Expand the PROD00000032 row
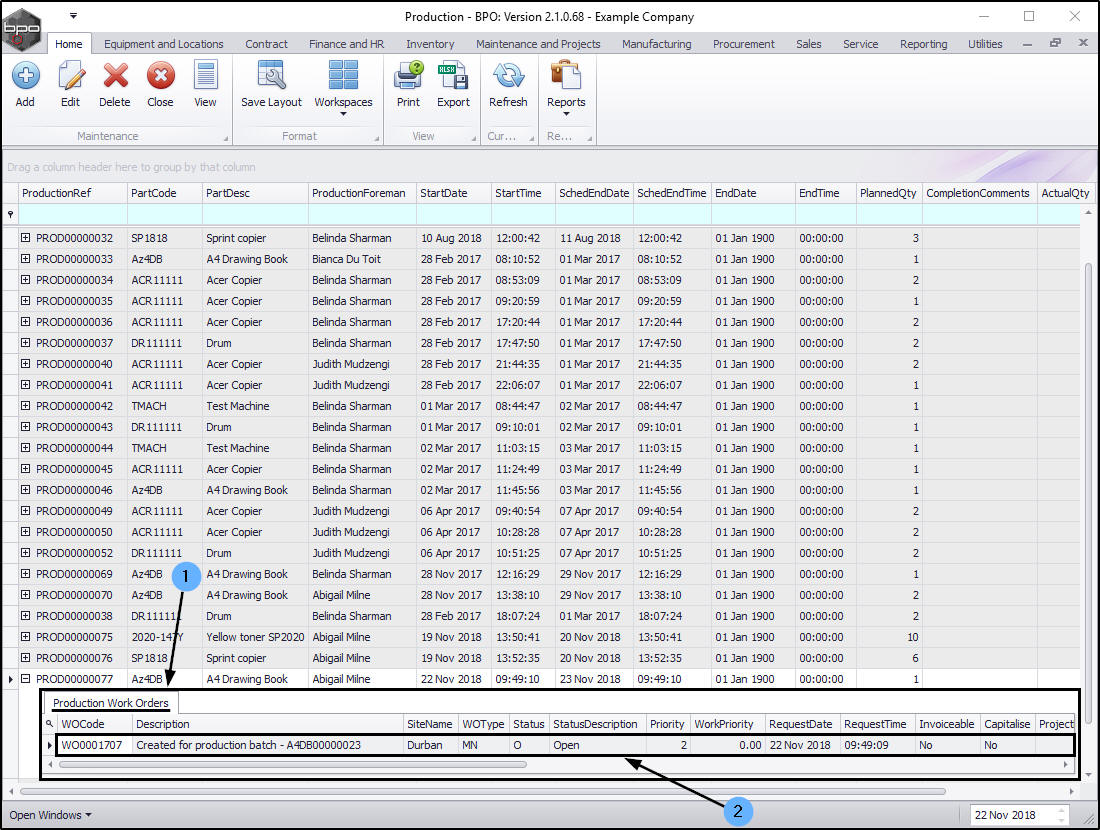 click(x=26, y=239)
